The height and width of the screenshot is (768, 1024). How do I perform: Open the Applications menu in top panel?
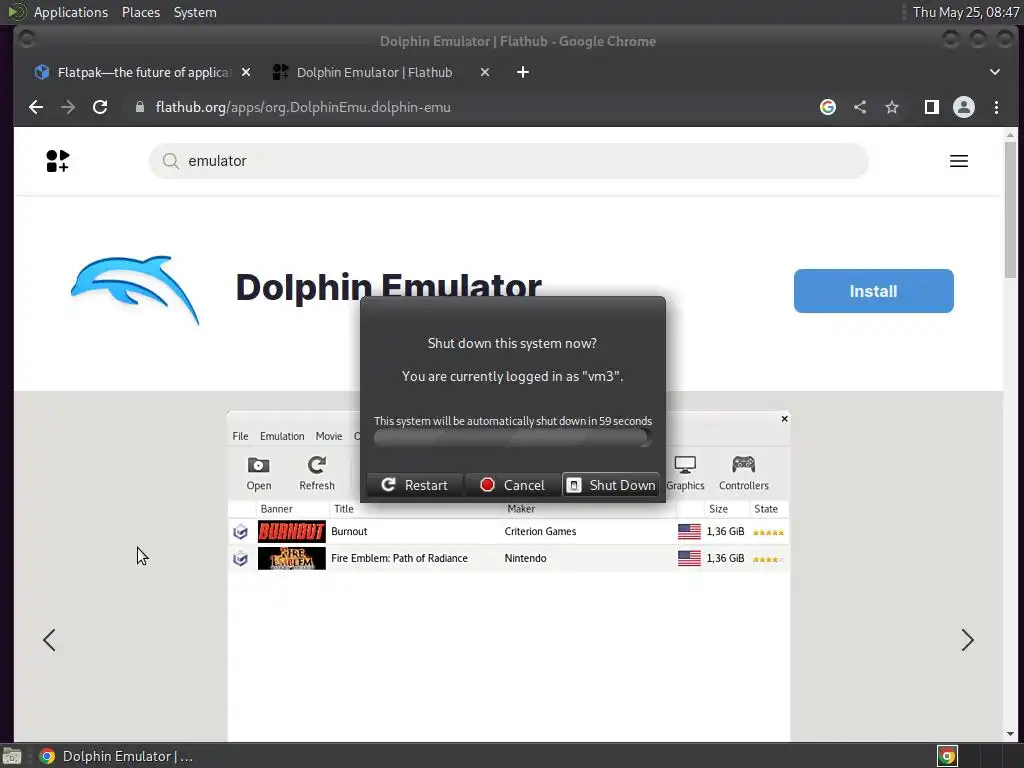[71, 12]
